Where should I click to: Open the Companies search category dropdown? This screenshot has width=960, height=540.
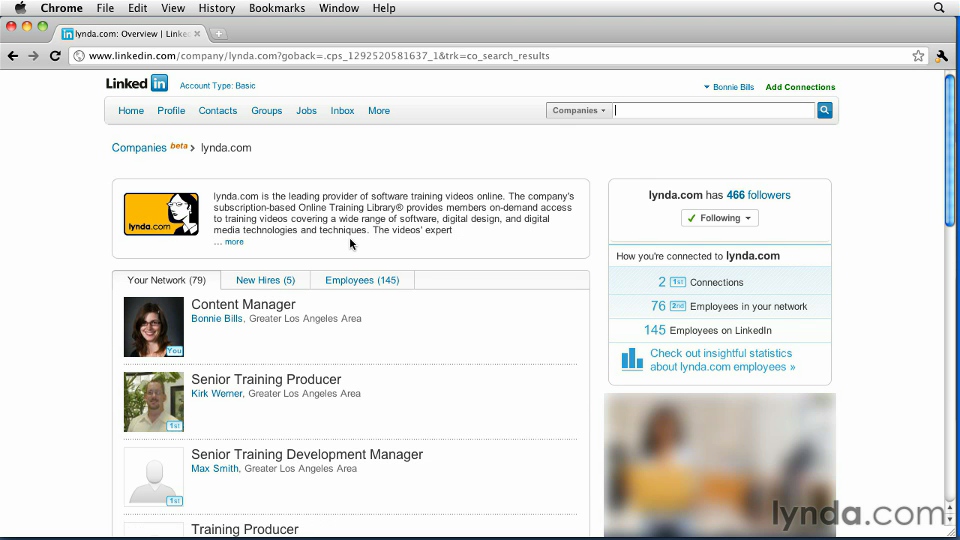579,110
